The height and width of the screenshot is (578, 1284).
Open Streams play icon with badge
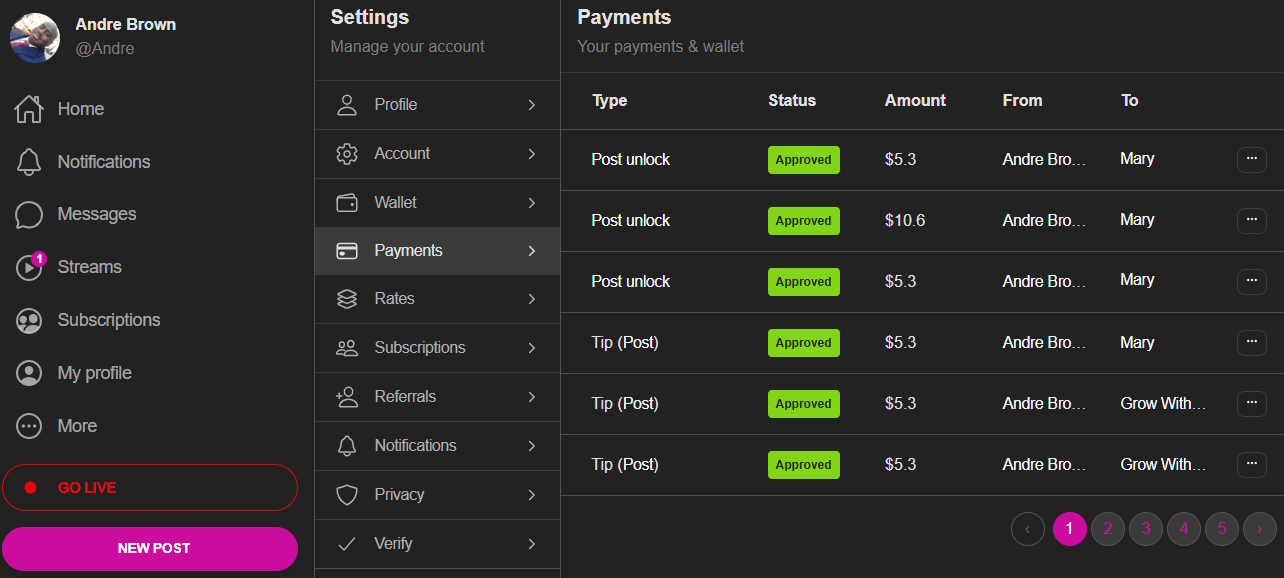coord(29,267)
